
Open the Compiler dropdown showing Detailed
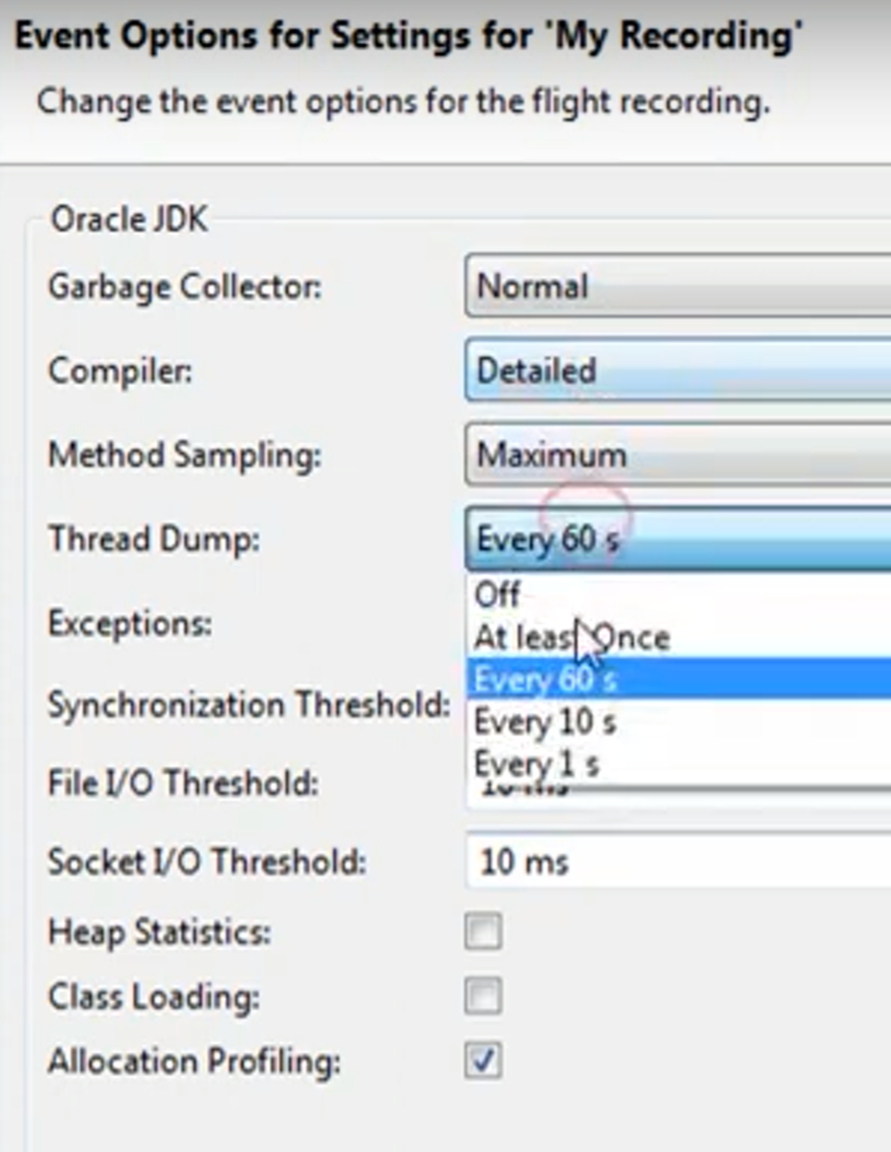click(676, 371)
